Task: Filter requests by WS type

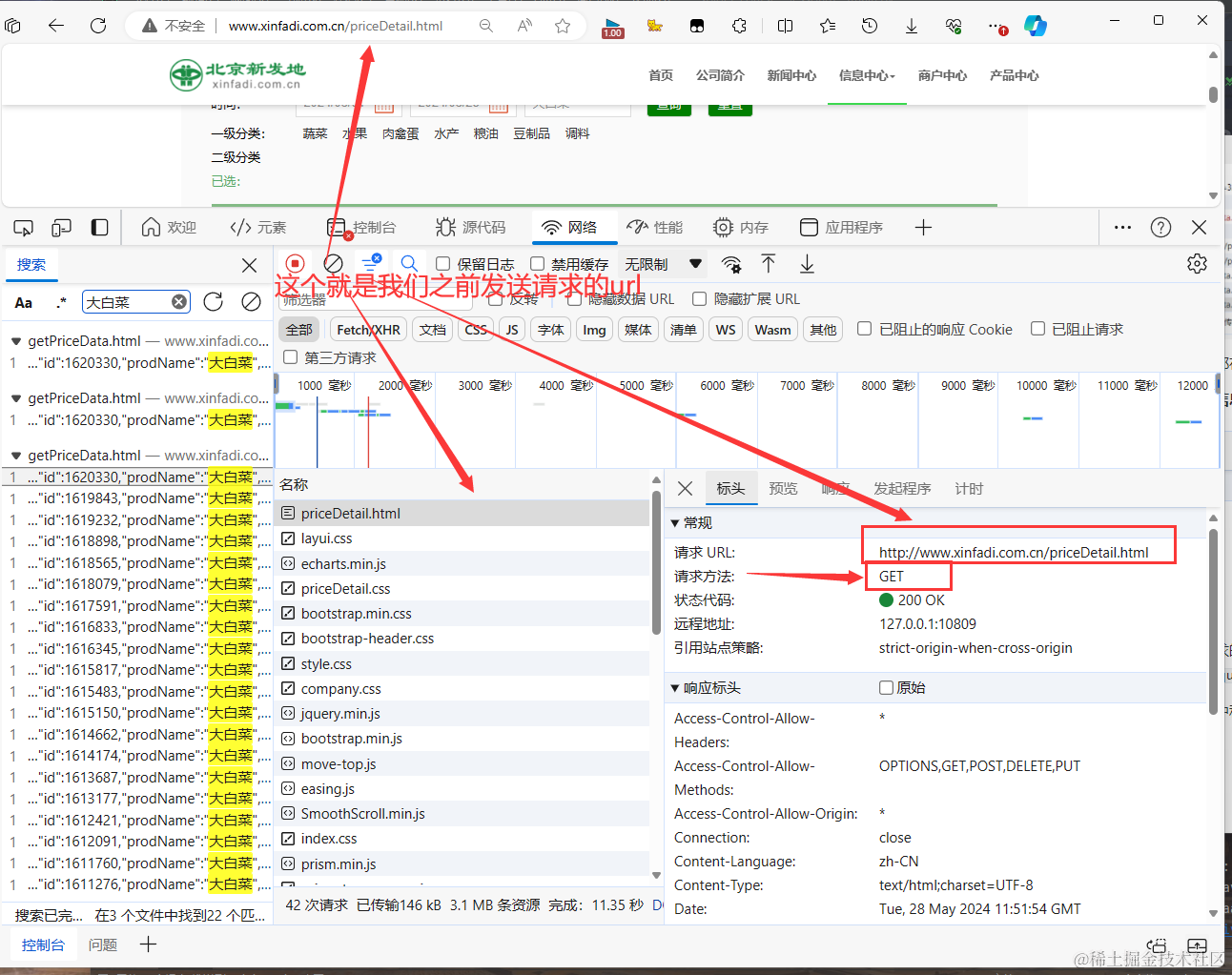Action: click(x=726, y=330)
